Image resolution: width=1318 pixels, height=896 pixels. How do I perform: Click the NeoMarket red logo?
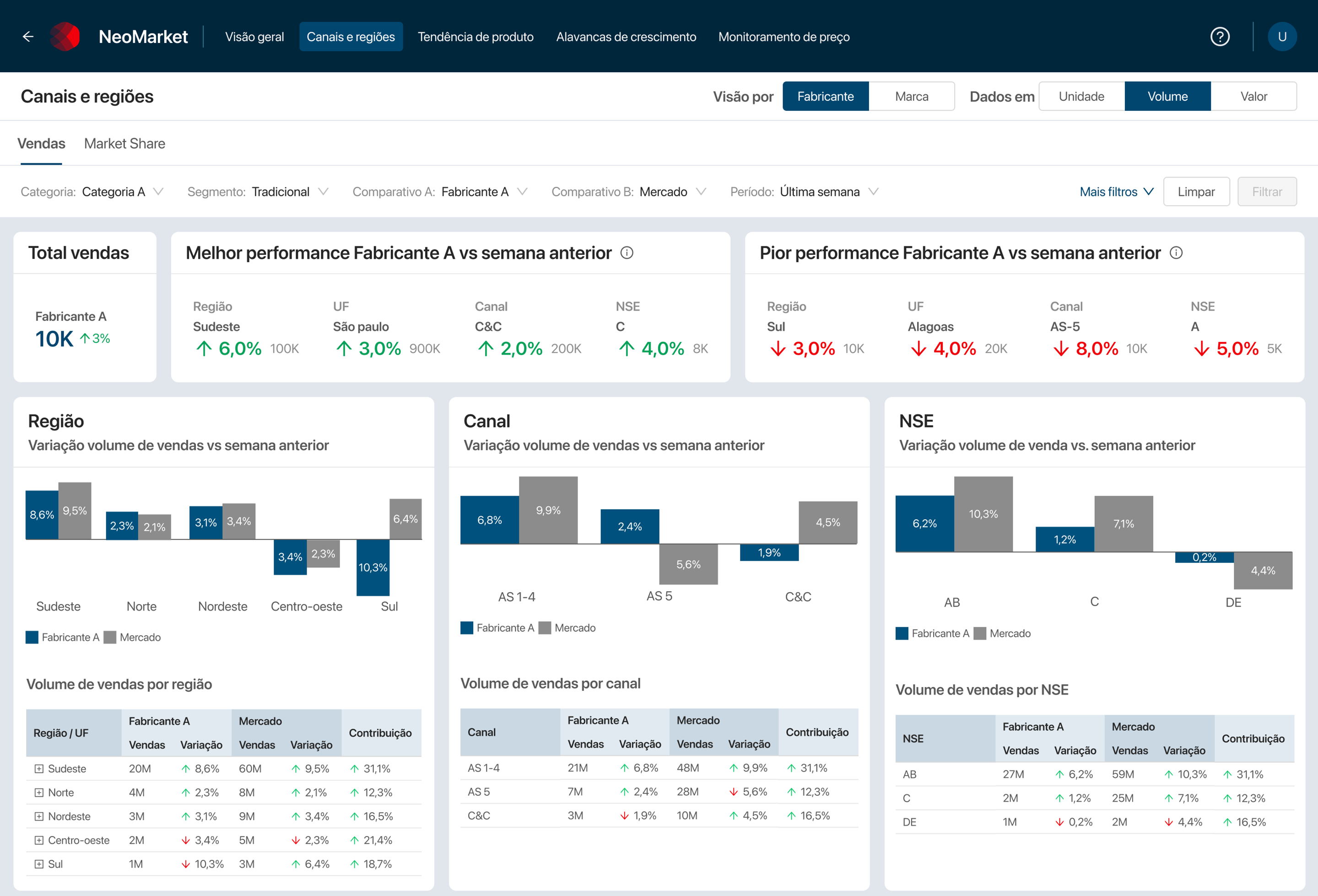65,37
